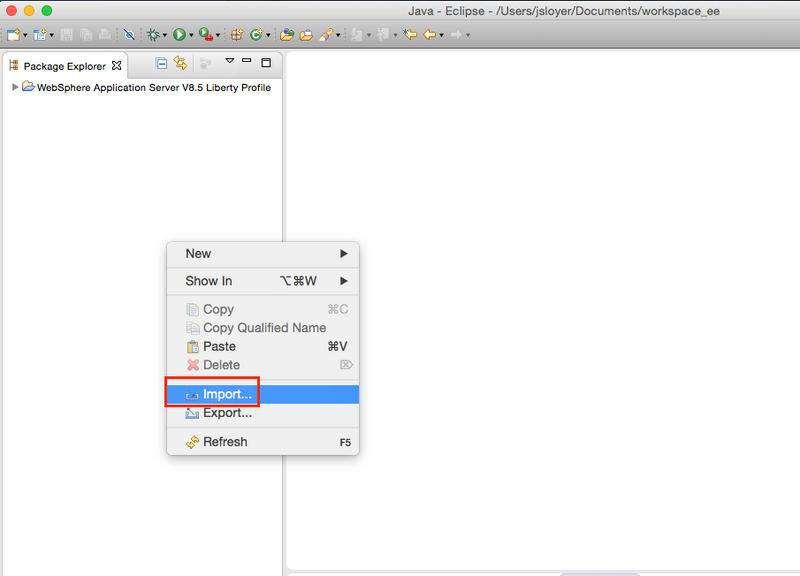Image resolution: width=800 pixels, height=576 pixels.
Task: Click the Run External Tools icon
Action: (206, 35)
